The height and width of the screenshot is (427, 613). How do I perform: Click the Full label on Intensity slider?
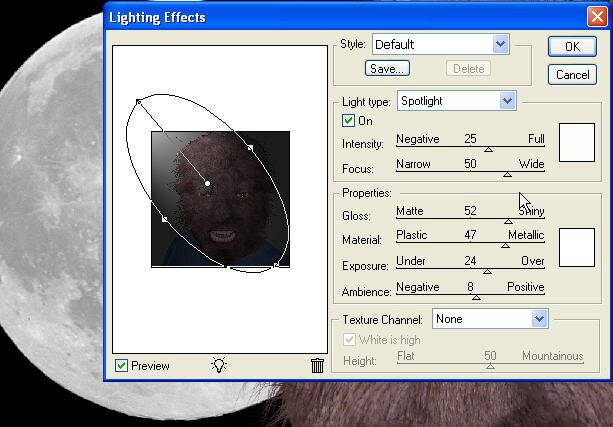click(536, 139)
